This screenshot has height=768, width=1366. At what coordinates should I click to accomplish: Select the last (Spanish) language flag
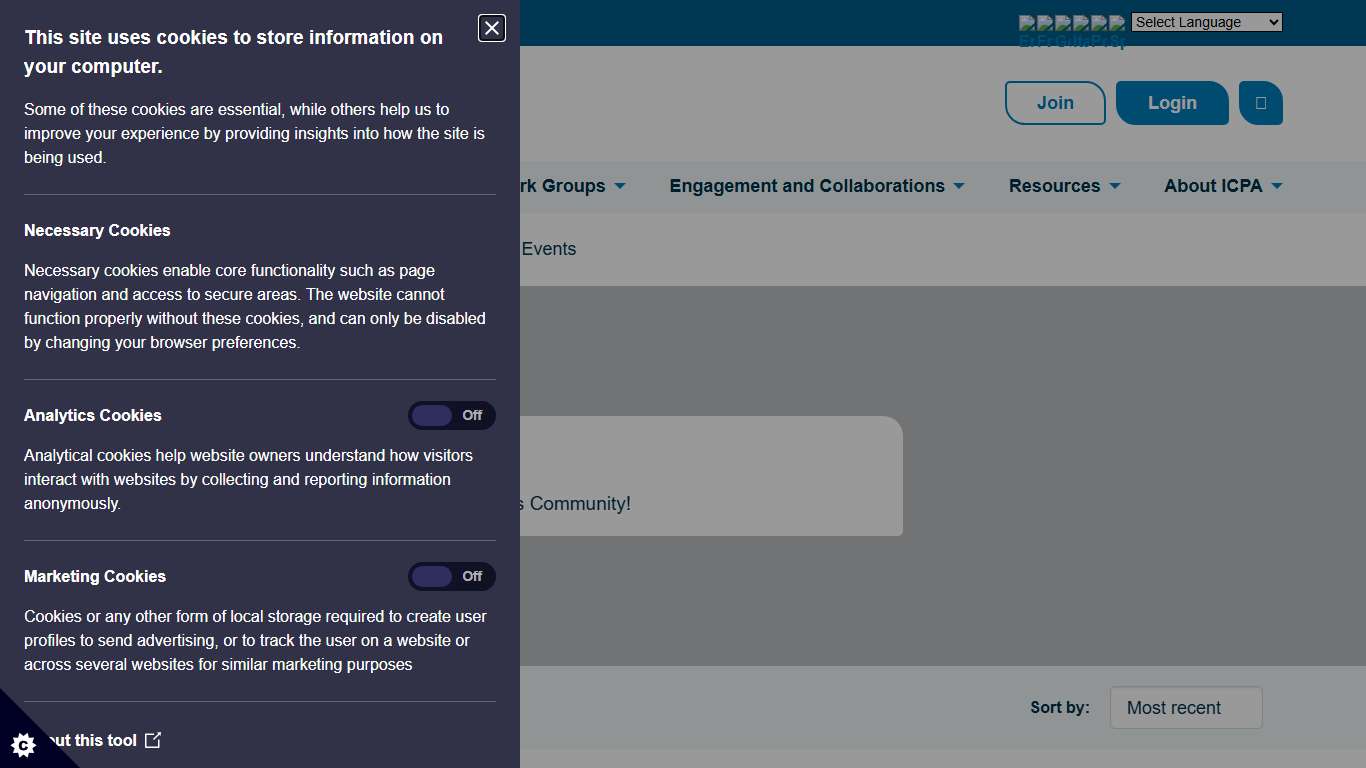(1117, 23)
